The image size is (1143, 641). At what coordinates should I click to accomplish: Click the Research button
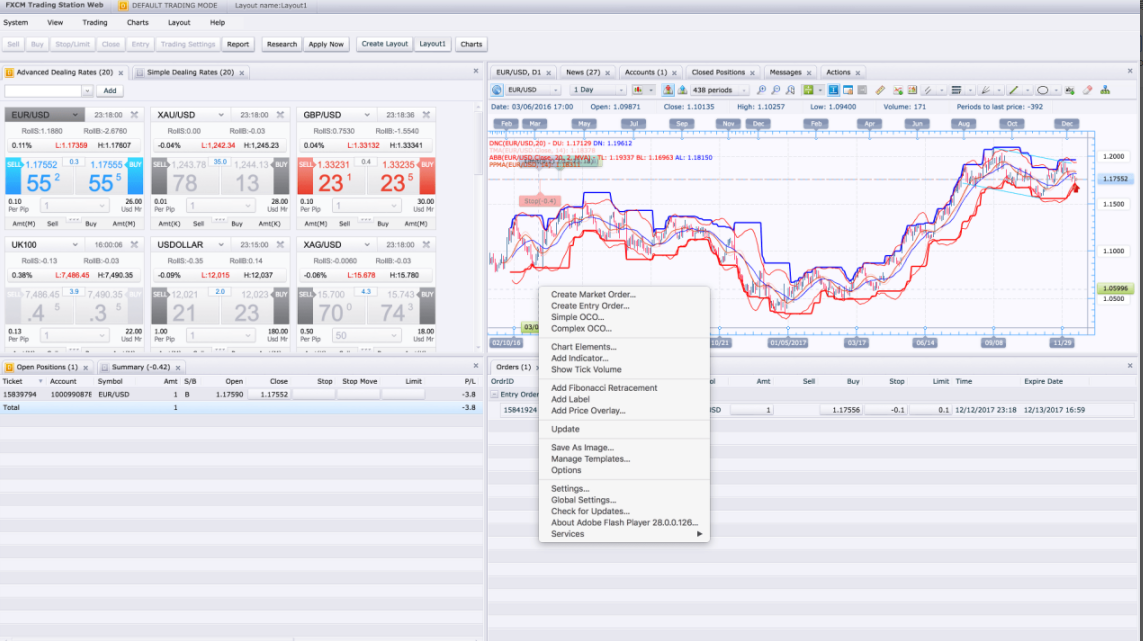pyautogui.click(x=281, y=44)
